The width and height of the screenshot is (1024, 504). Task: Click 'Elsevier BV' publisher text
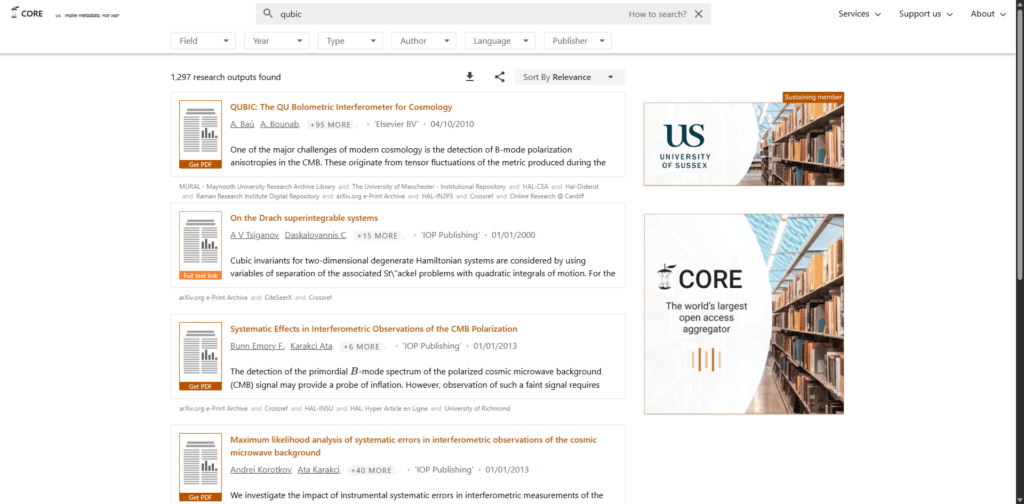pyautogui.click(x=396, y=124)
